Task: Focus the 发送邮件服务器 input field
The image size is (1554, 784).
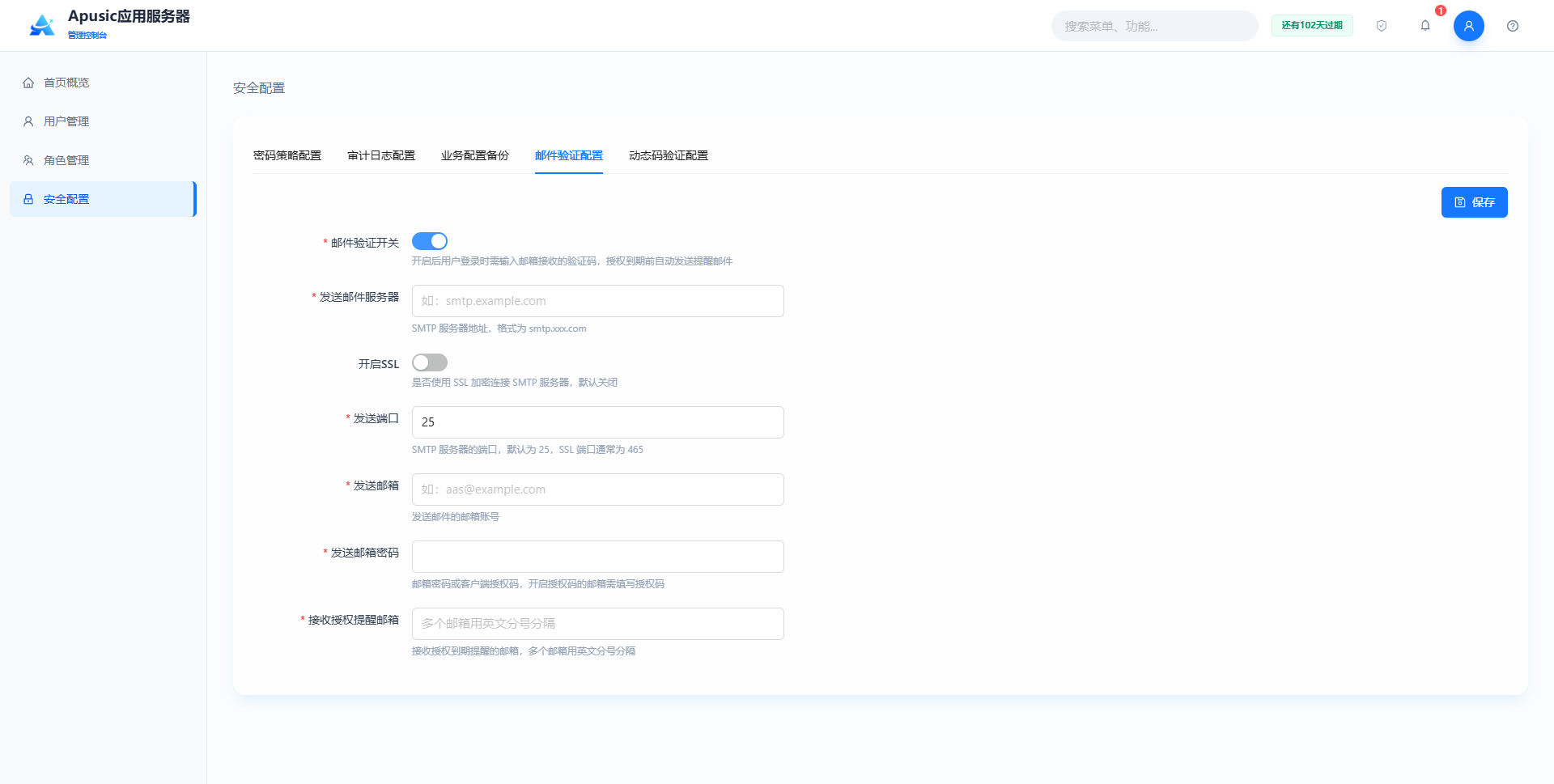Action: tap(598, 301)
